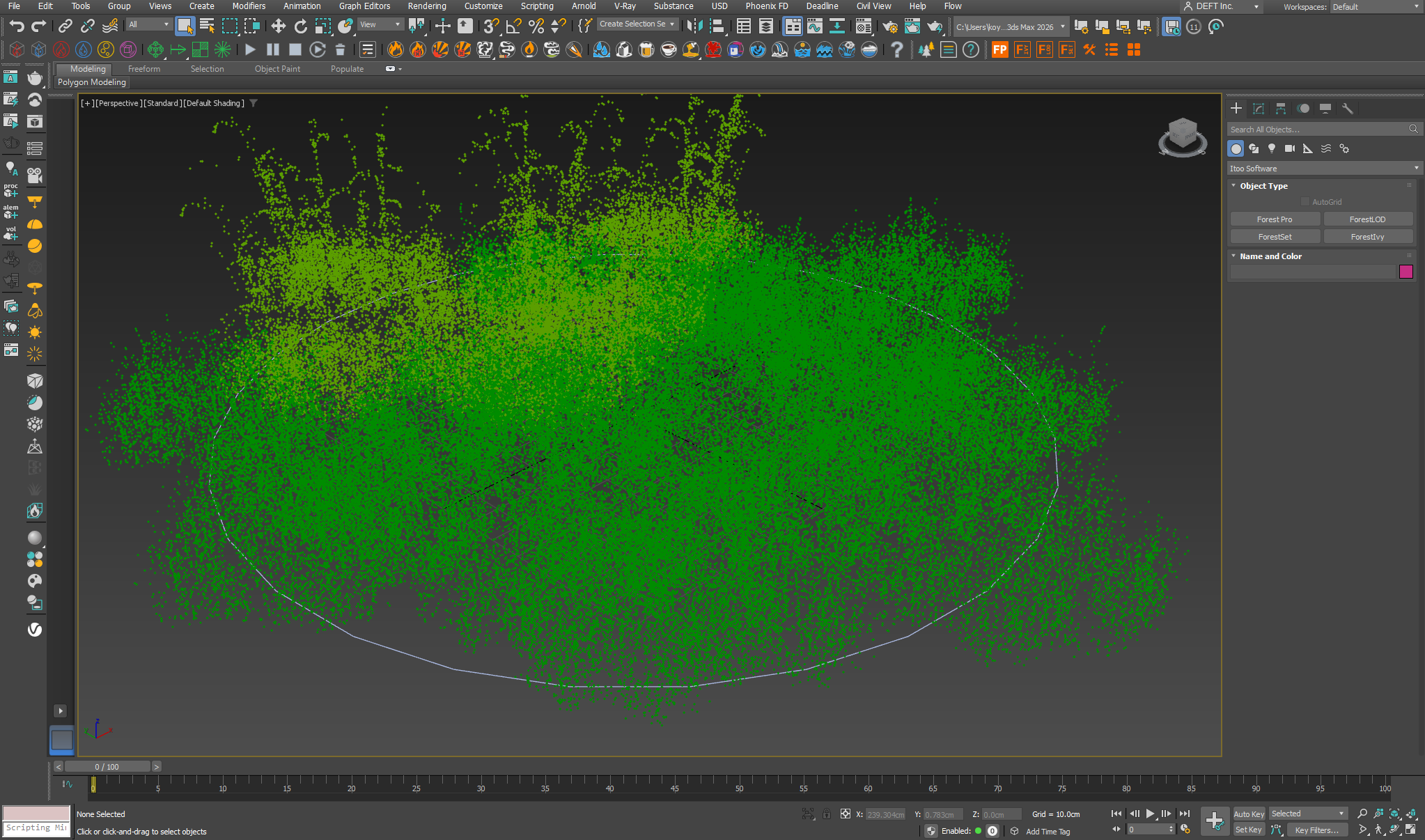Image resolution: width=1425 pixels, height=840 pixels.
Task: Enable the AutoGrid checkbox
Action: tap(1305, 202)
